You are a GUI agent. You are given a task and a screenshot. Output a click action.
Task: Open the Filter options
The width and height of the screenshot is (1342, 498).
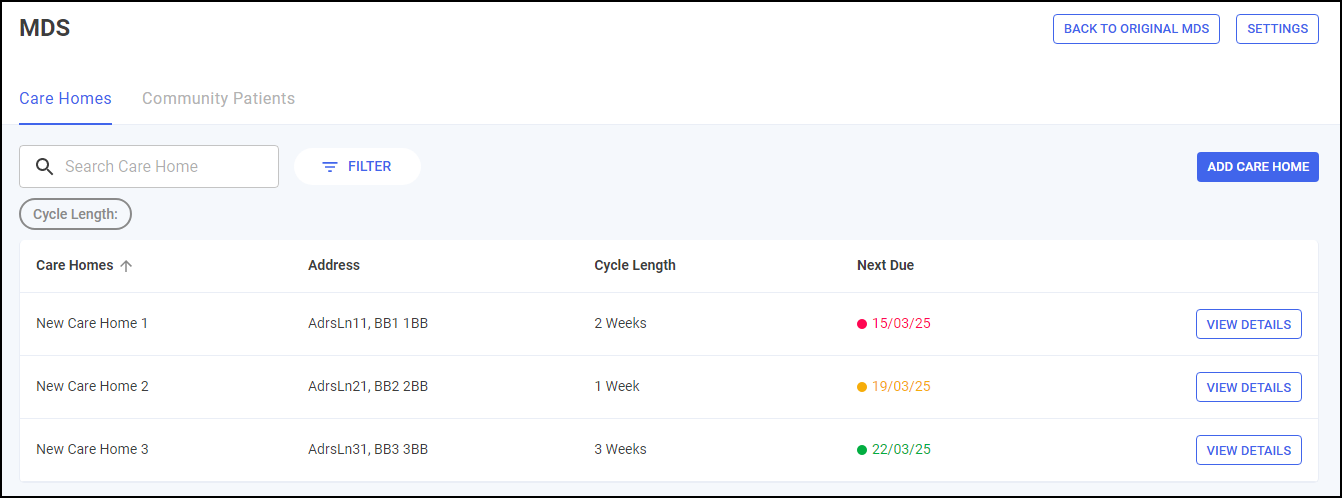click(357, 167)
